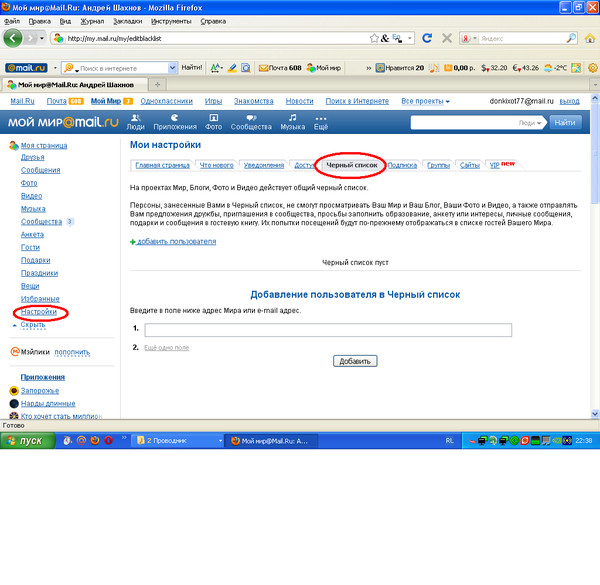Open the Сообщества header icon
Screen dimensions: 600x585
(251, 122)
